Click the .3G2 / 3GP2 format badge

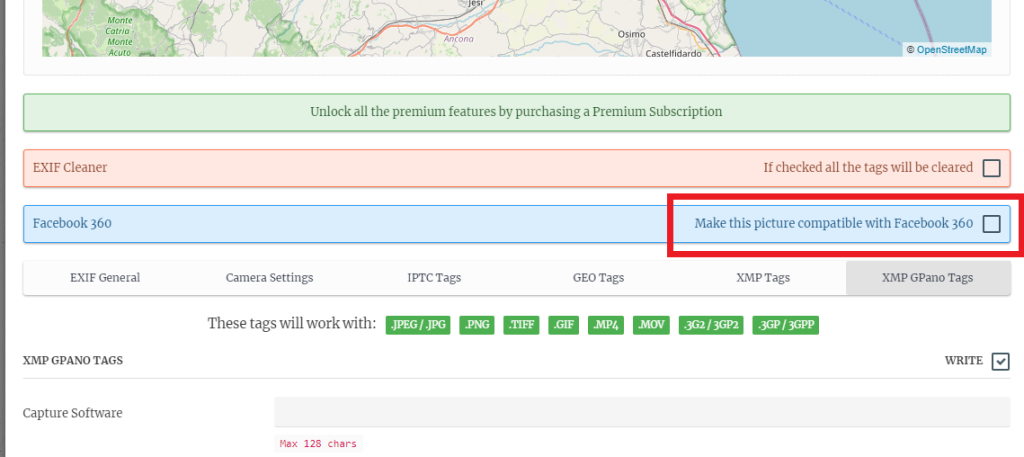711,325
